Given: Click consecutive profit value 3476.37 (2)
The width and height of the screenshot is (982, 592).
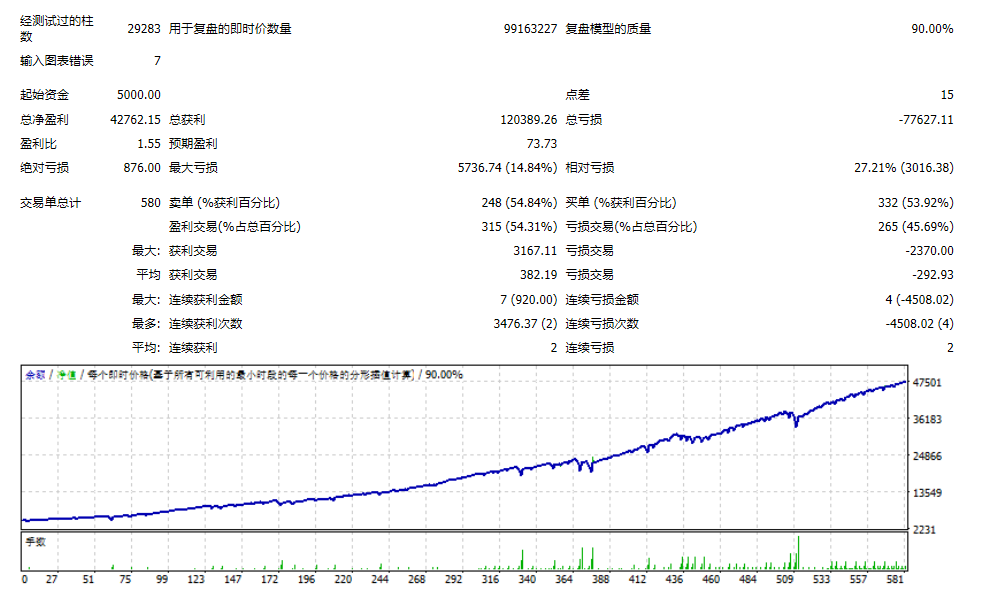Looking at the screenshot, I should 525,324.
